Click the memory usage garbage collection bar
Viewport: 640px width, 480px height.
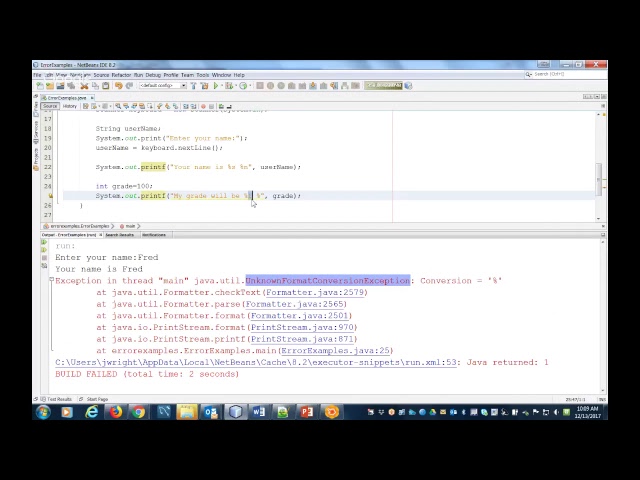[x=383, y=85]
